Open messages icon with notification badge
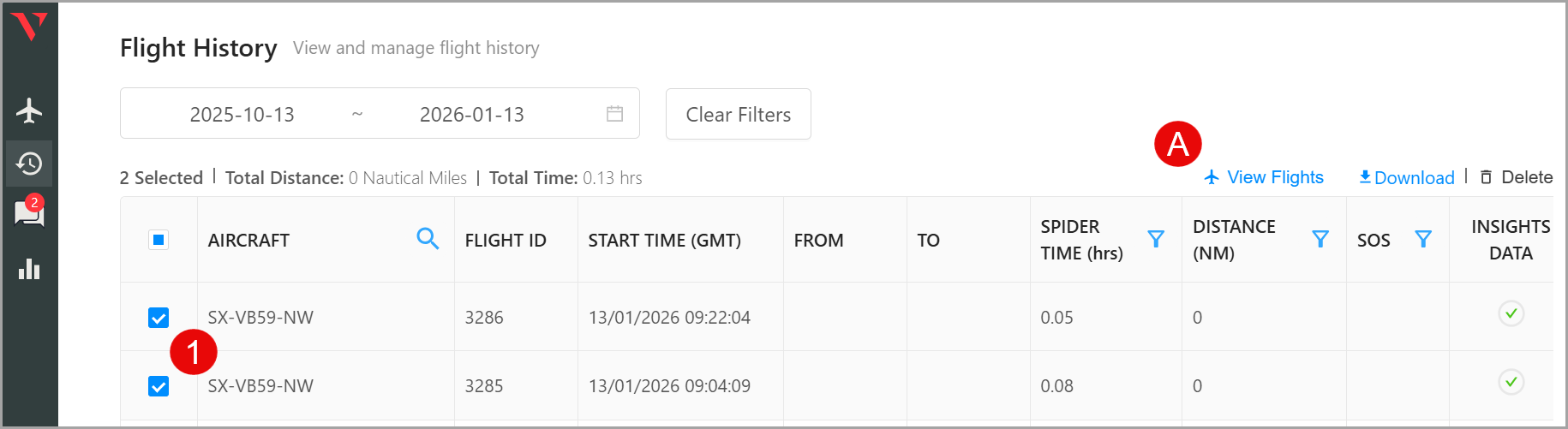 tap(29, 213)
